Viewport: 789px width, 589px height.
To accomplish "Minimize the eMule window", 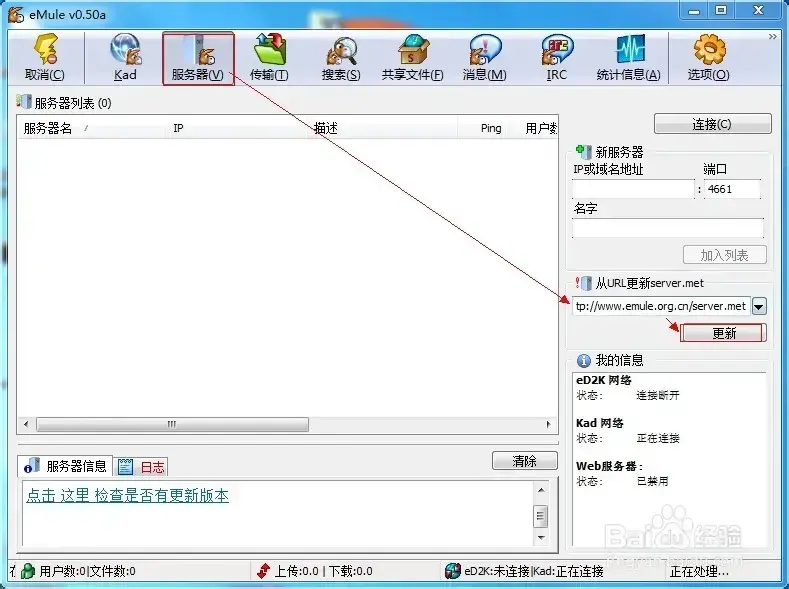I will click(694, 10).
